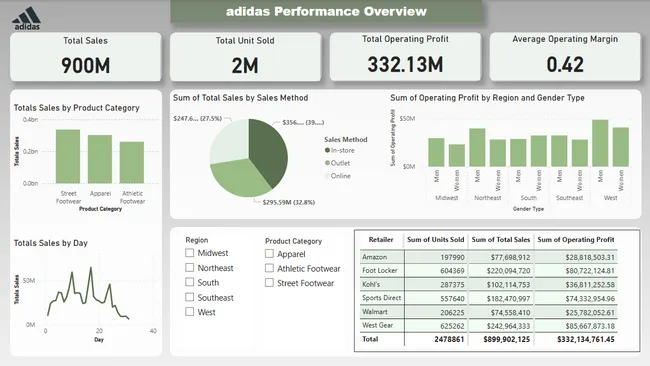Select the Walmart retailer cell

pyautogui.click(x=382, y=312)
